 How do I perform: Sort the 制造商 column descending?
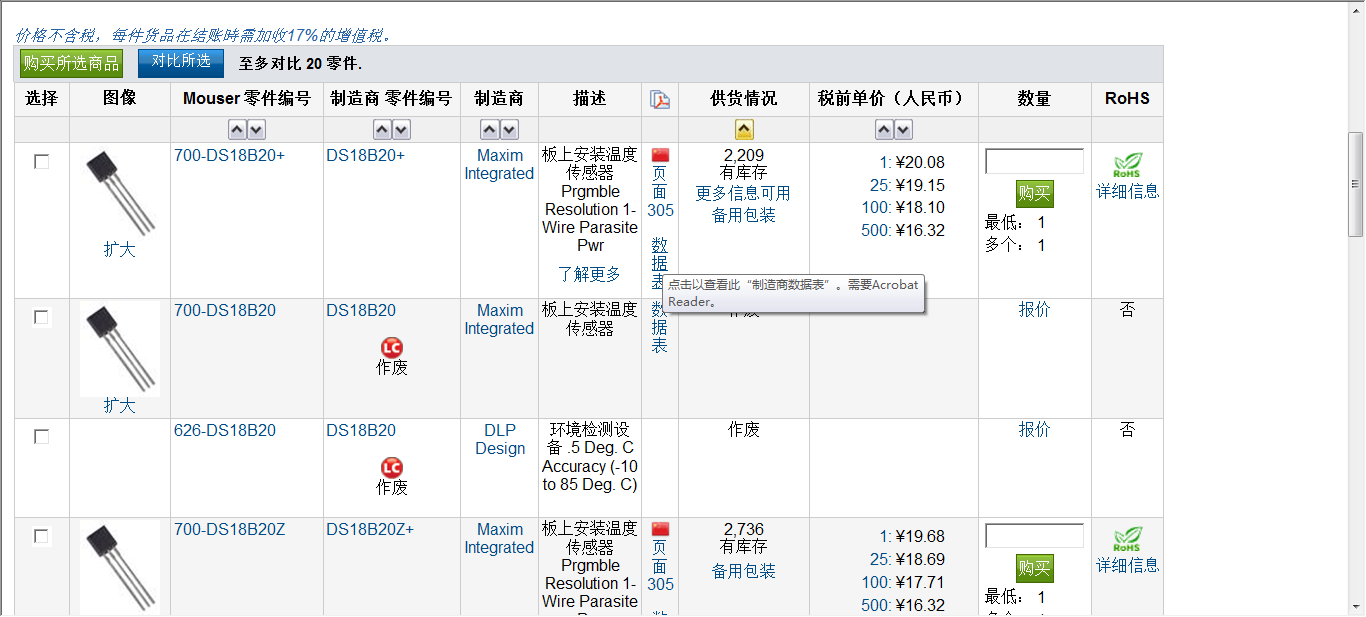[510, 130]
